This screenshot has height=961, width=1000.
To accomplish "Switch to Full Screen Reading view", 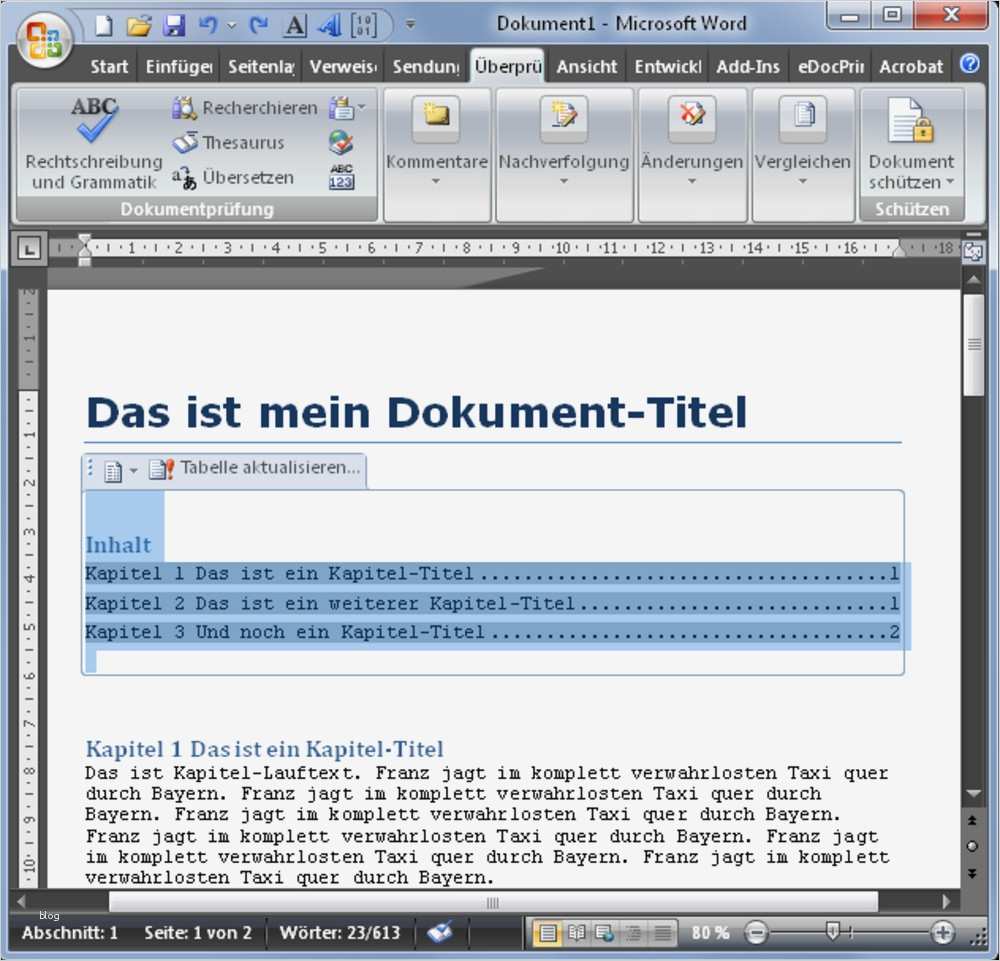I will 576,933.
